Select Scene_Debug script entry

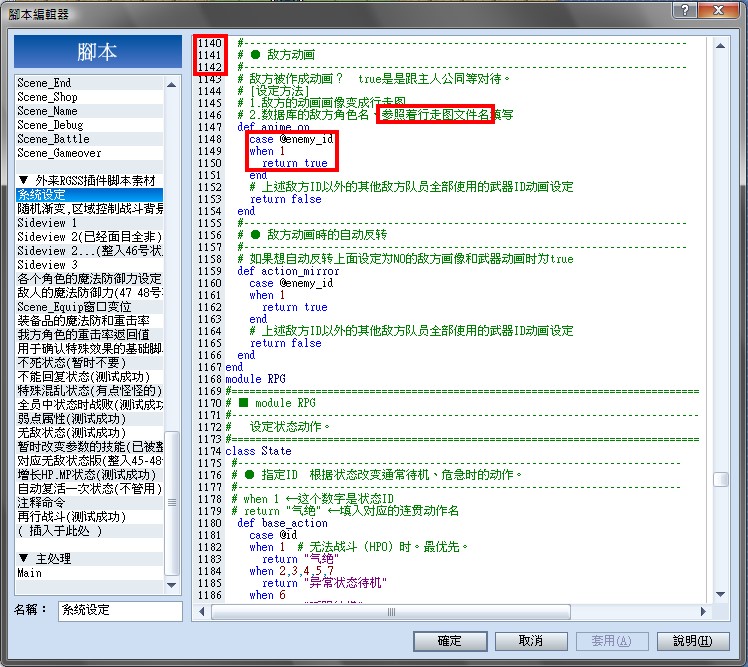tap(89, 125)
